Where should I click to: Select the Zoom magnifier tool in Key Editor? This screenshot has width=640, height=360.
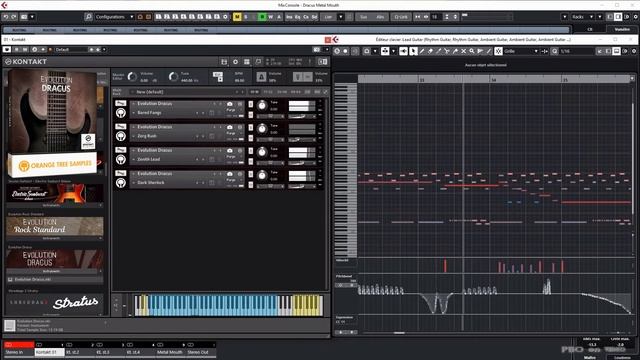[x=472, y=51]
